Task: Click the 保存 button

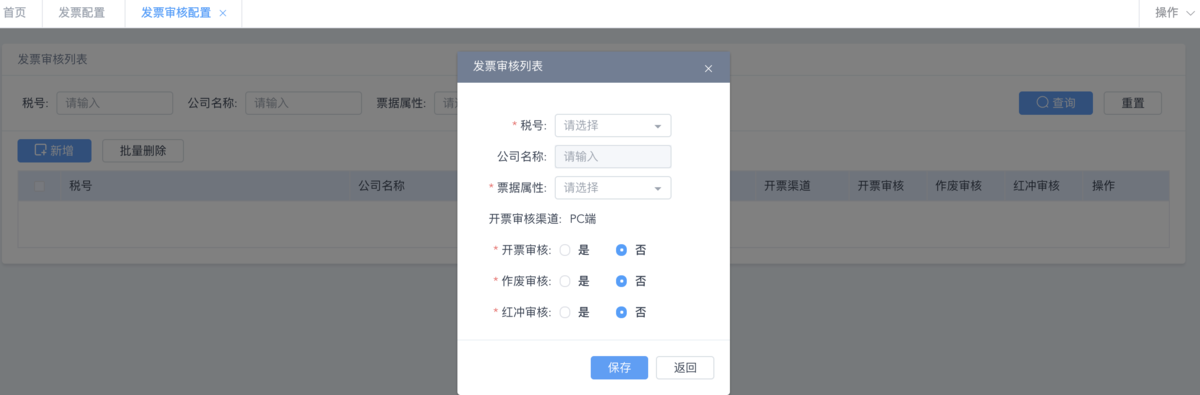Action: click(x=619, y=368)
